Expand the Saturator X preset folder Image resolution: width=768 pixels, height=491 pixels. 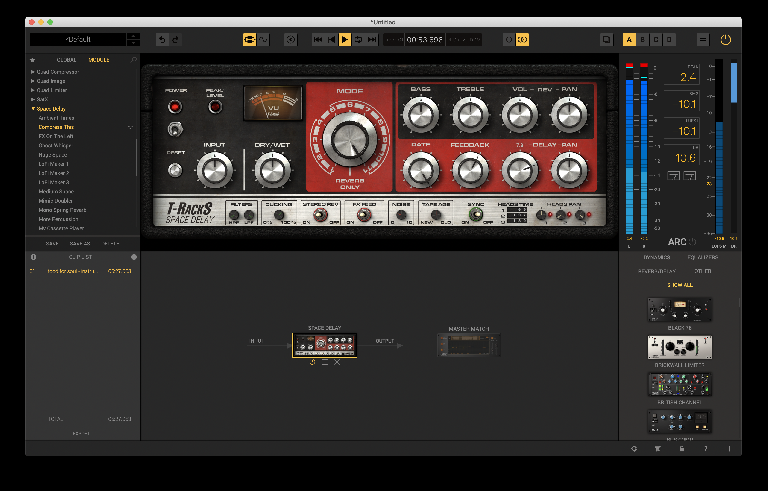coord(40,99)
